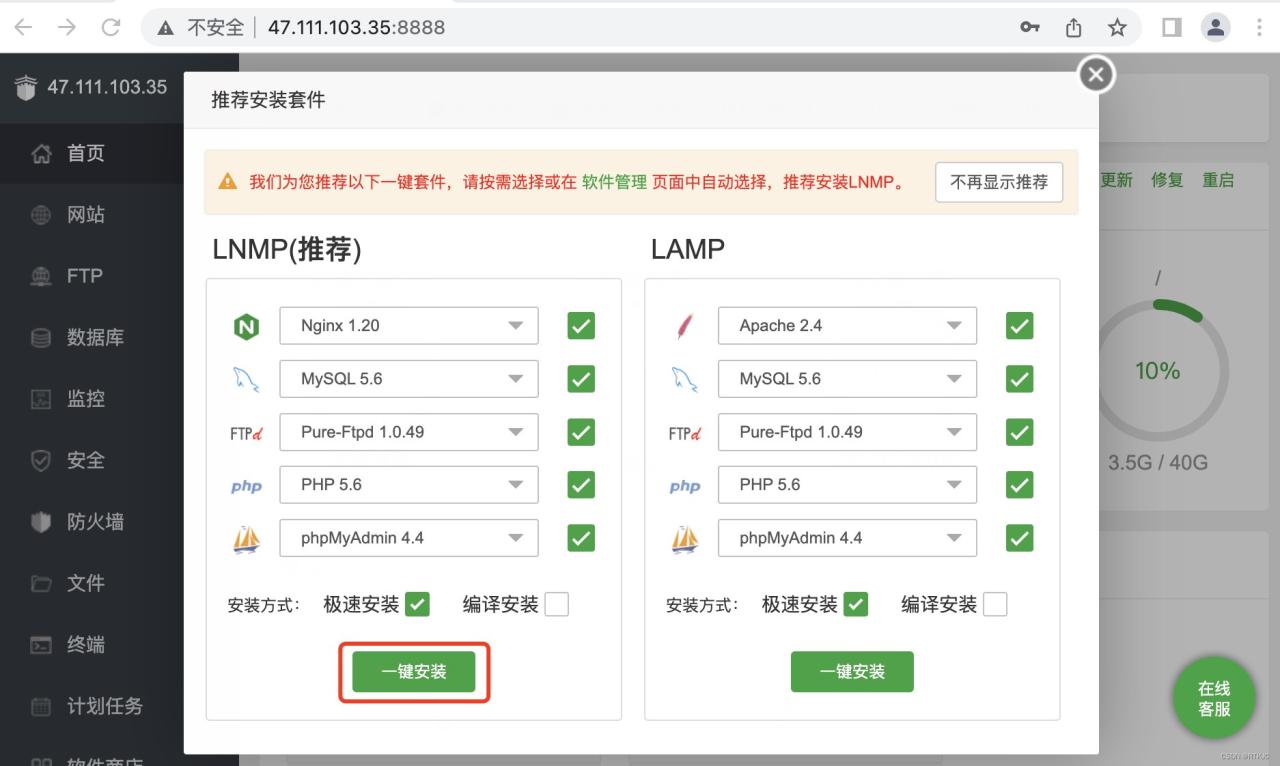Screen dimensions: 1280x766
Task: Uncheck MySQL 5.6 in LNMP
Action: point(581,379)
